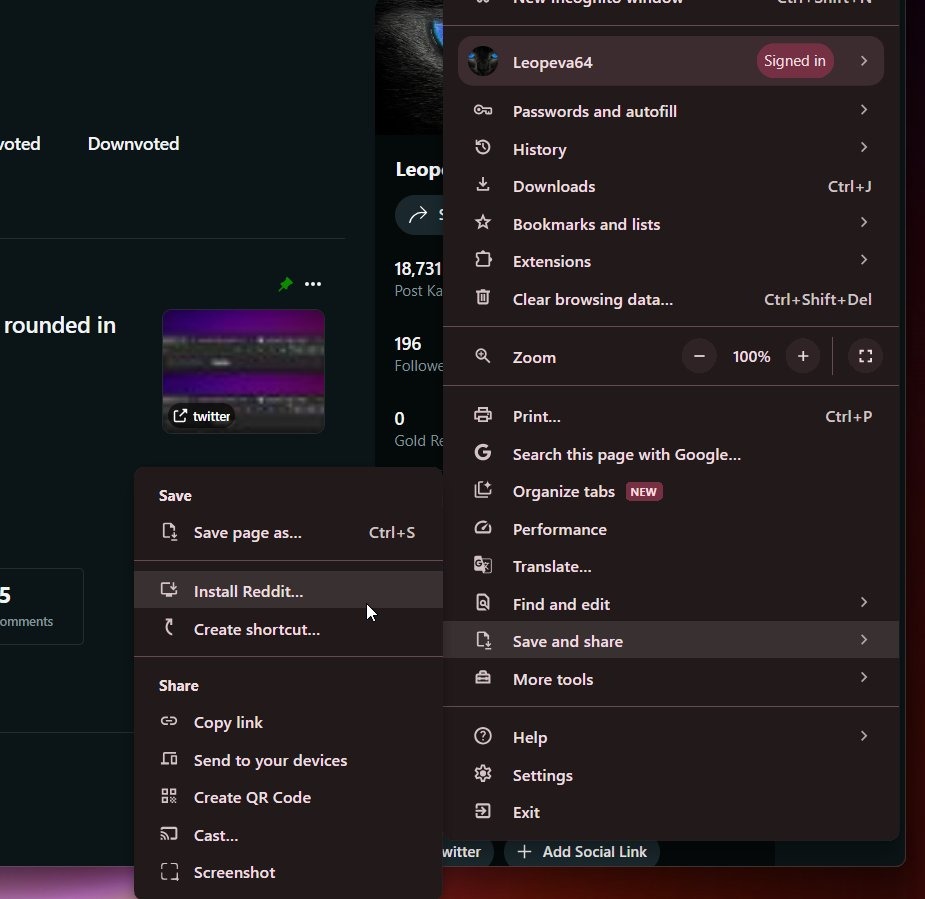
Task: Click the Bookmarks star icon
Action: pos(483,222)
